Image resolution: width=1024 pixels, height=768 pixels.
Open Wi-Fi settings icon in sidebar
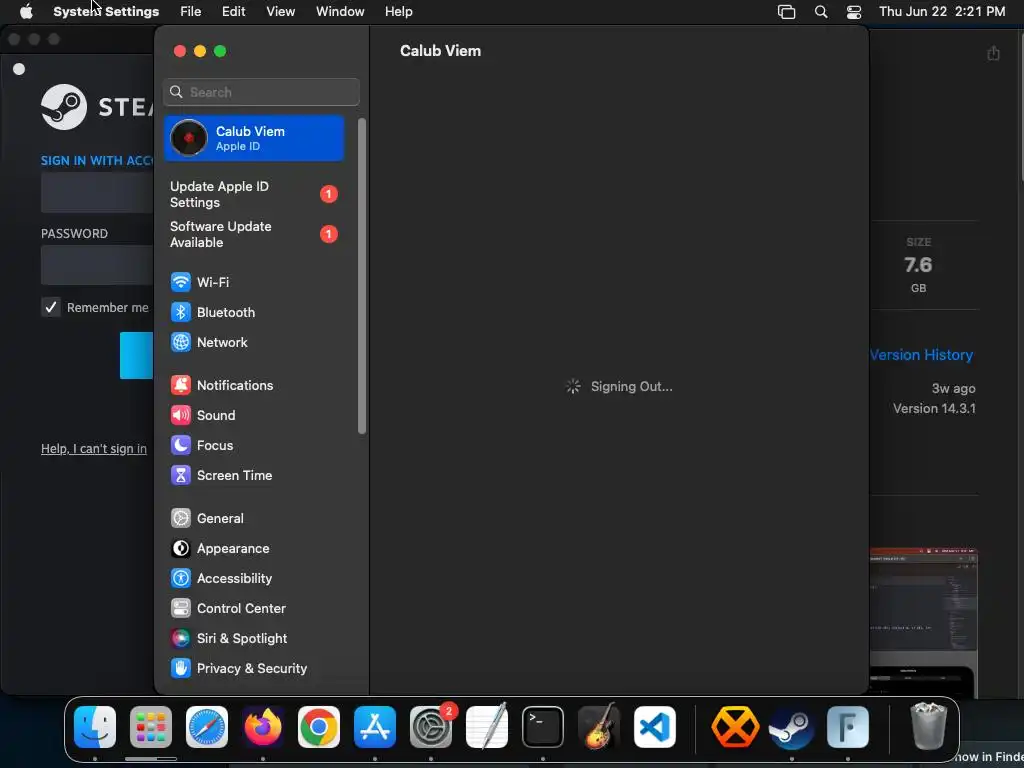(x=180, y=282)
